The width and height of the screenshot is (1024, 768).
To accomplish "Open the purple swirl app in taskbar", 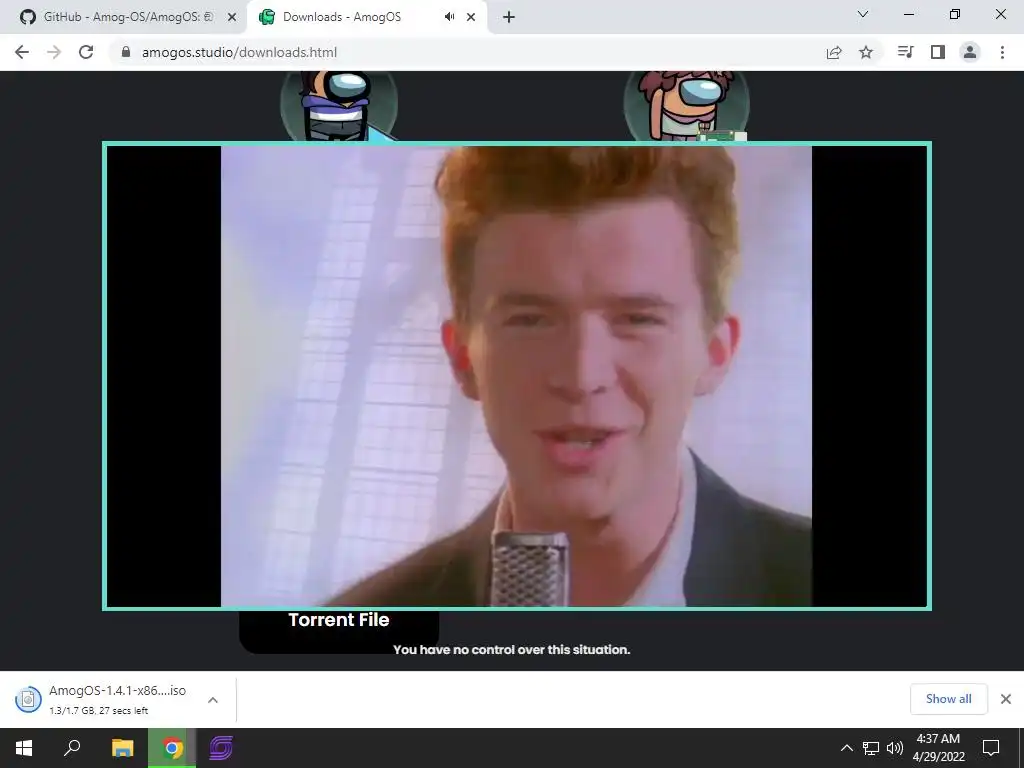I will (x=221, y=748).
